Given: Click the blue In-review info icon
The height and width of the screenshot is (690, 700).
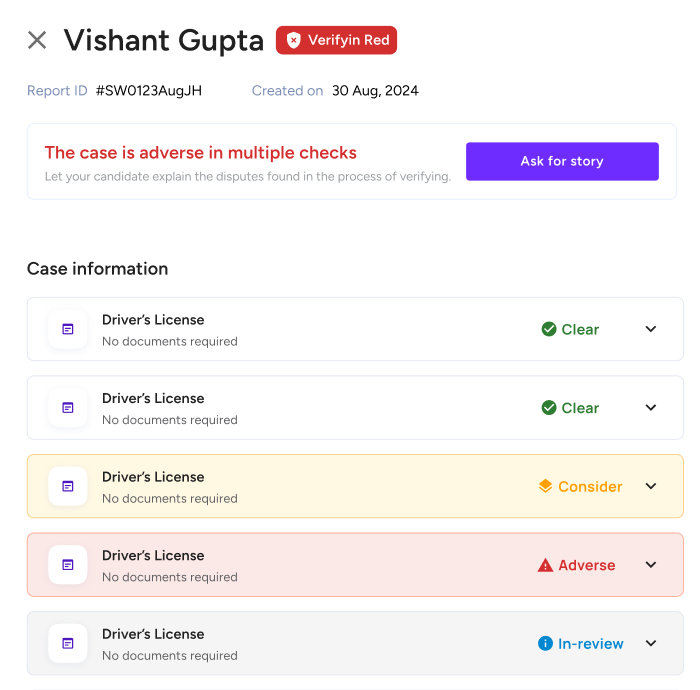Looking at the screenshot, I should [x=545, y=644].
